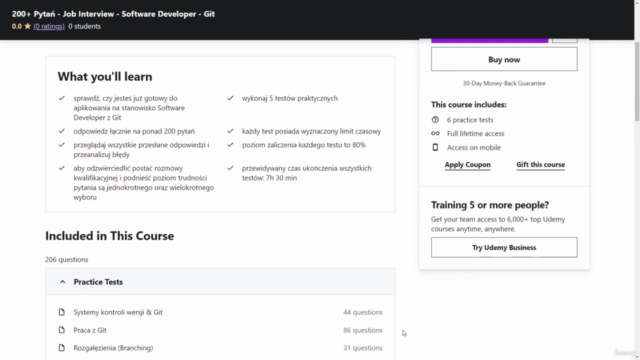The height and width of the screenshot is (360, 640).
Task: Click the file icon beside Rozgałęzienia (Branching)
Action: click(62, 348)
